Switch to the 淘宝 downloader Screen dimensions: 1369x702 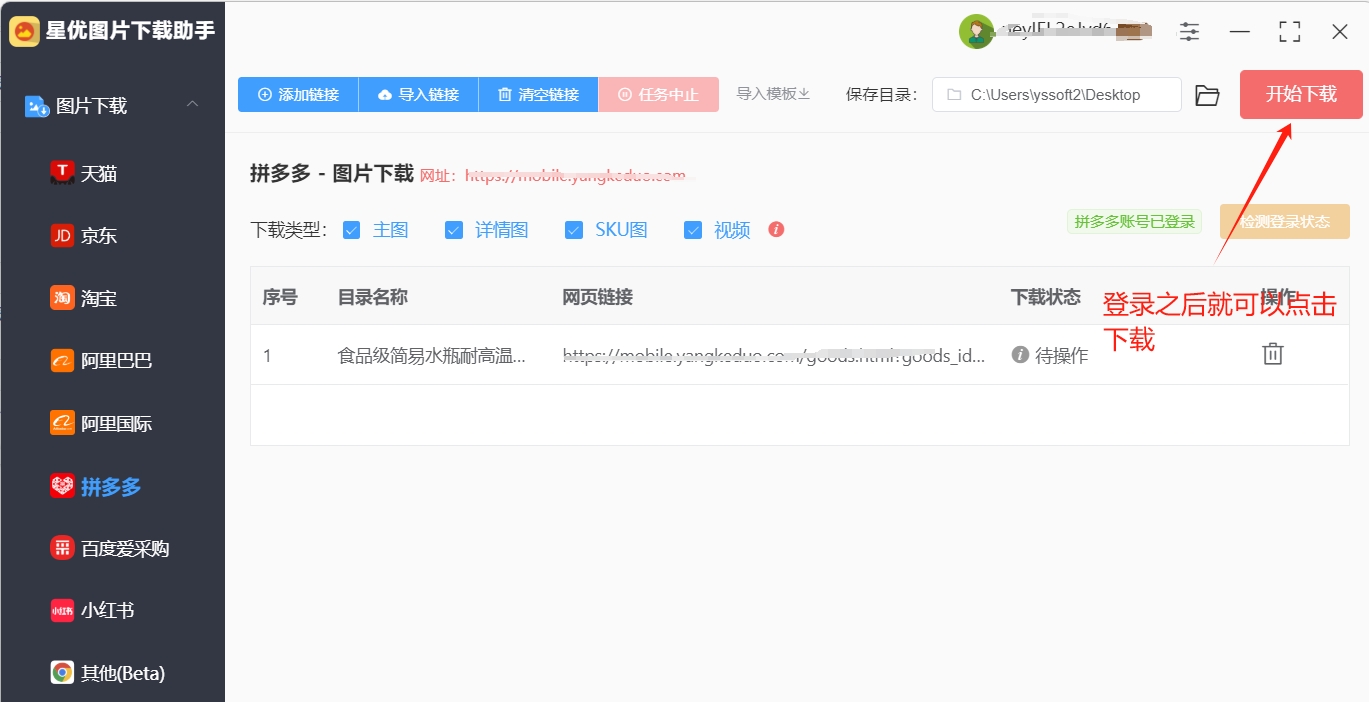(x=84, y=298)
